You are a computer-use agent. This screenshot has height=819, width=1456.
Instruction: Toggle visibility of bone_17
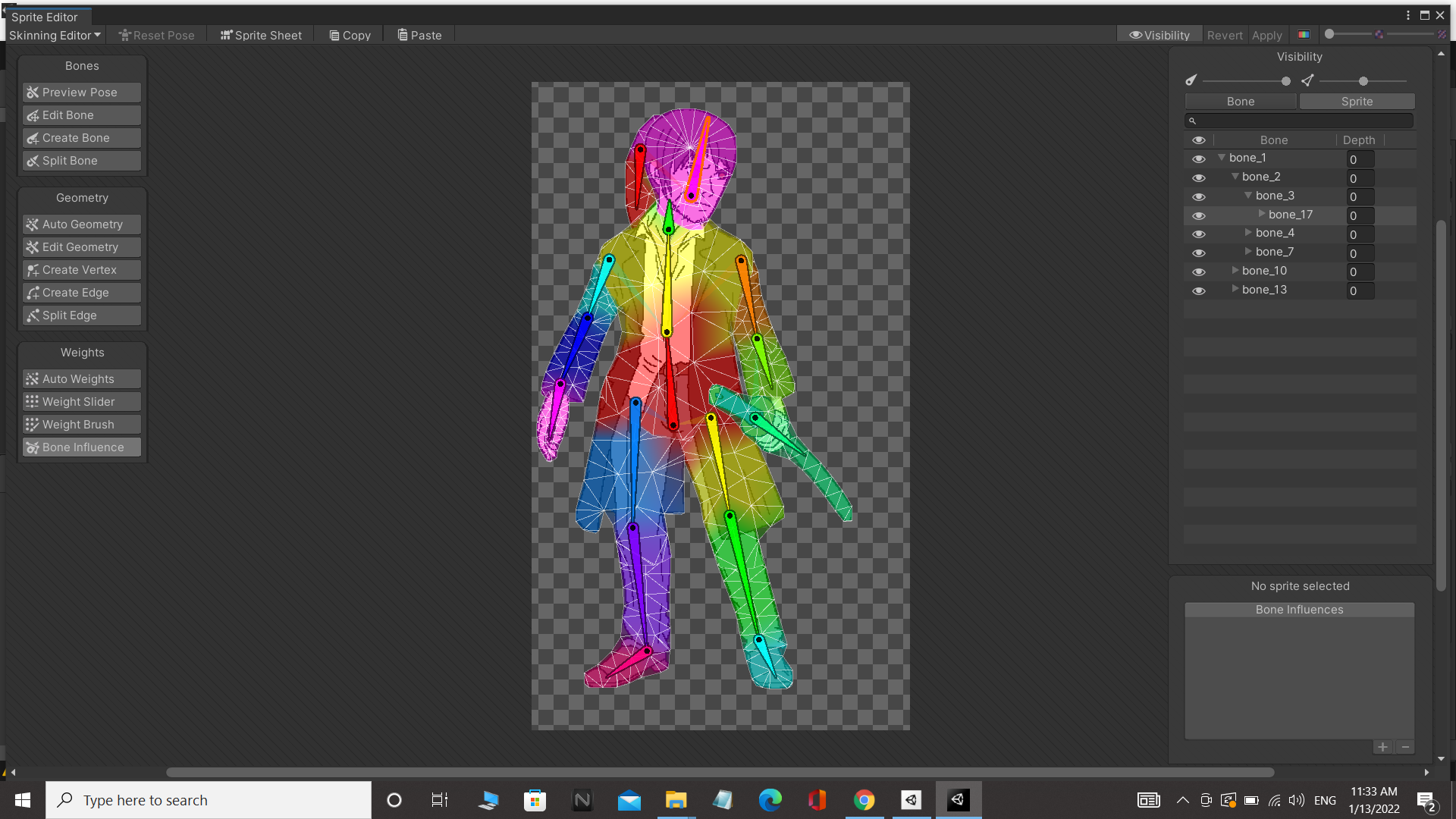pyautogui.click(x=1198, y=216)
